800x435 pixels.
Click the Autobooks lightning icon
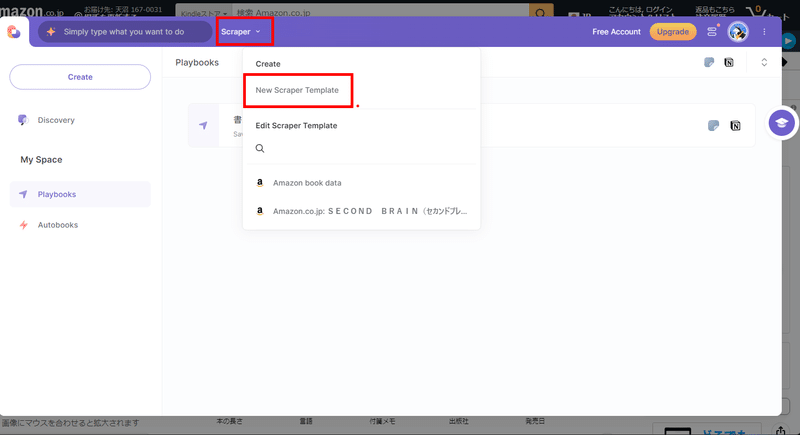[x=23, y=225]
